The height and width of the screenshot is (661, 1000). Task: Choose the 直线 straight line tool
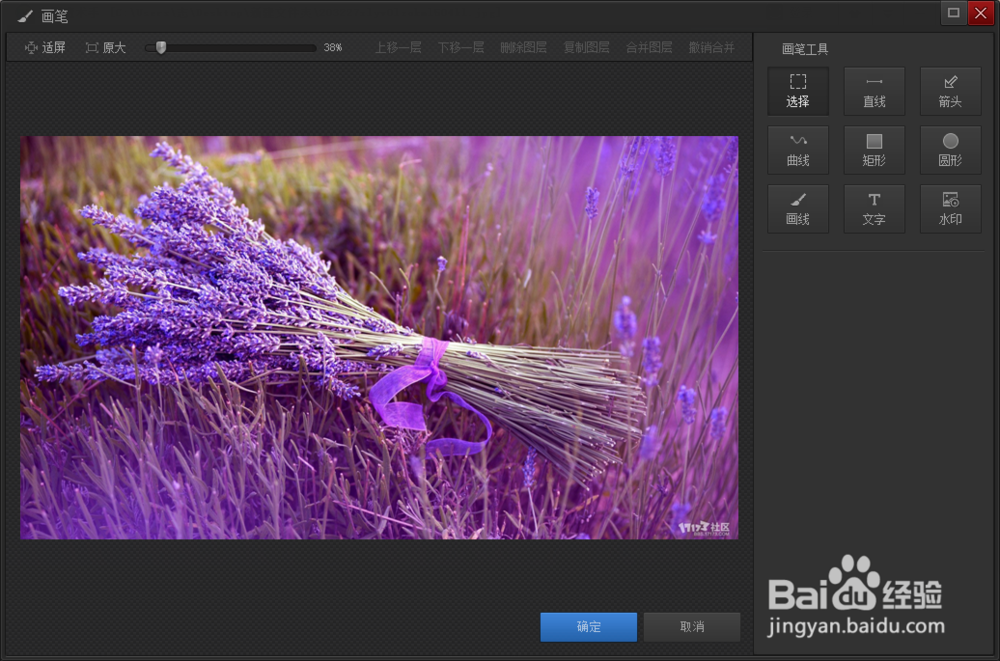(x=874, y=91)
